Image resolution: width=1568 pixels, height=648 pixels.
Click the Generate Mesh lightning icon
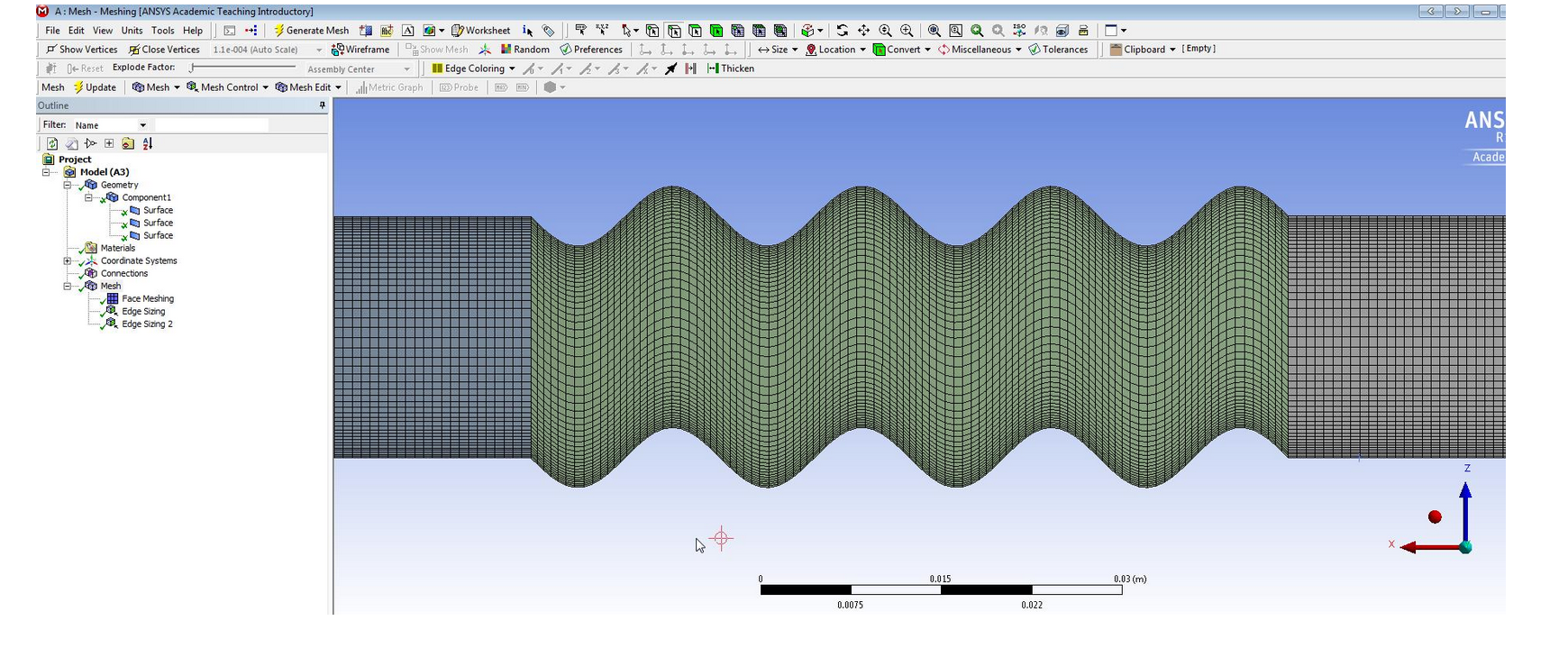click(x=279, y=31)
